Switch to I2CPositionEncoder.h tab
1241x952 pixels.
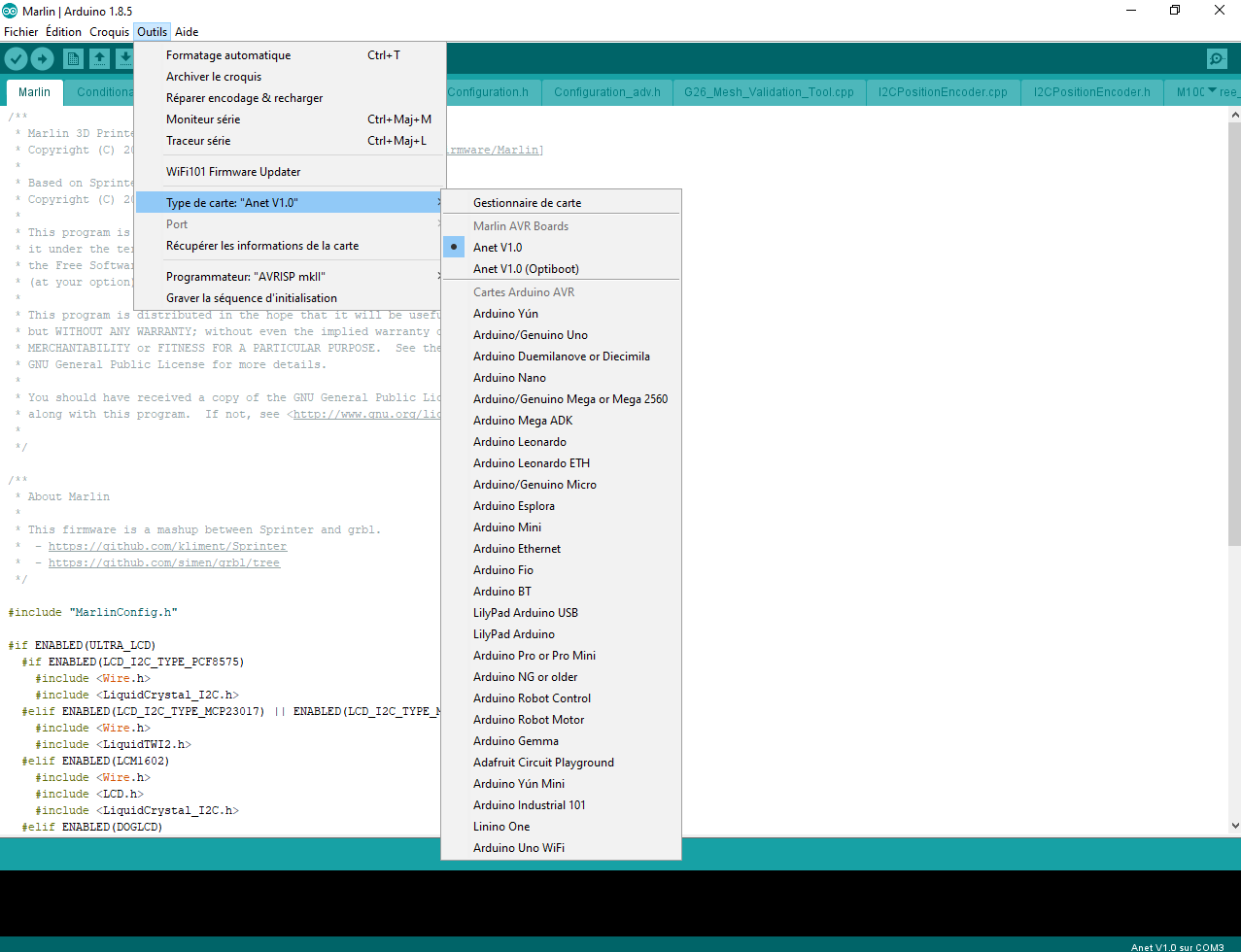(1091, 92)
